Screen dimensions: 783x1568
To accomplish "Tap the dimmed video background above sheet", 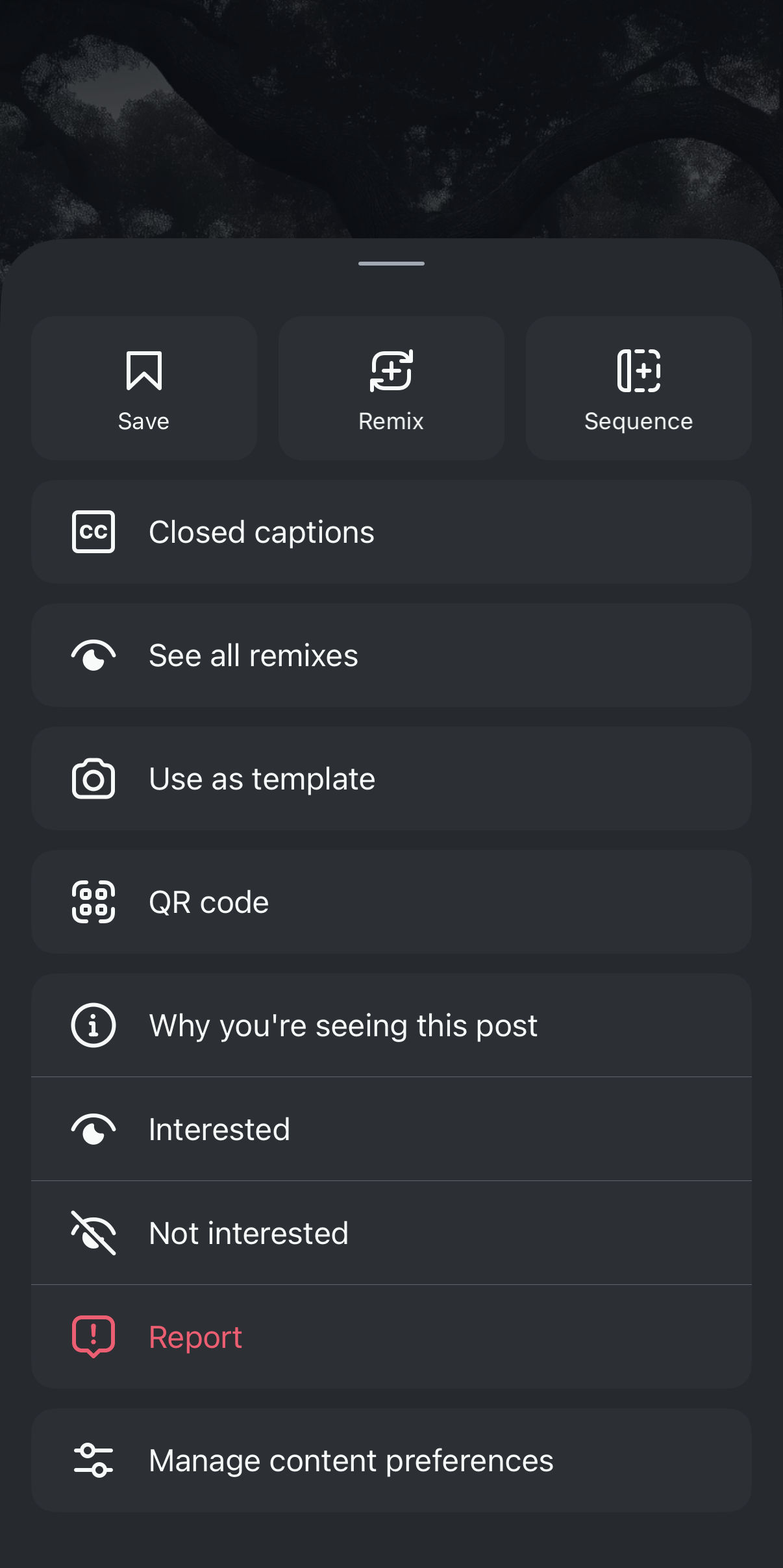I will [391, 117].
